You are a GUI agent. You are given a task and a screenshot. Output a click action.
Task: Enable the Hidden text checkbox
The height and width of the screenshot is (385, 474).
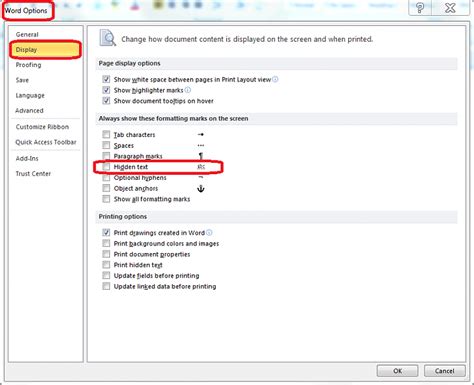(x=106, y=167)
